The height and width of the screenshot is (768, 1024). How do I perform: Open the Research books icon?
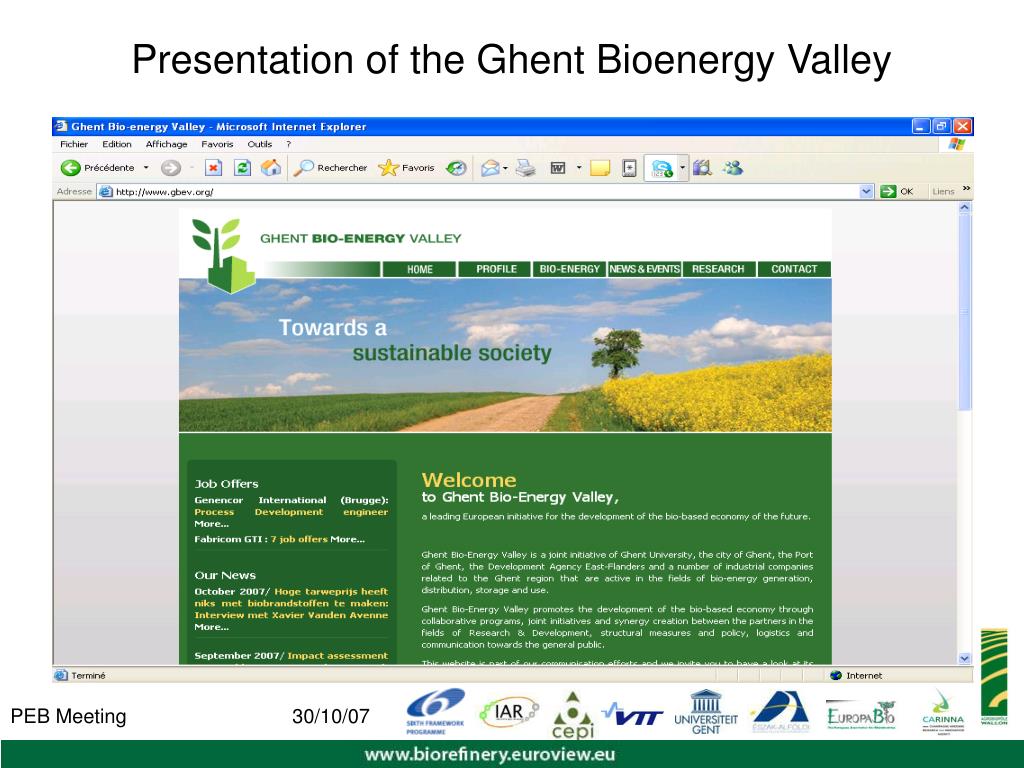coord(702,168)
